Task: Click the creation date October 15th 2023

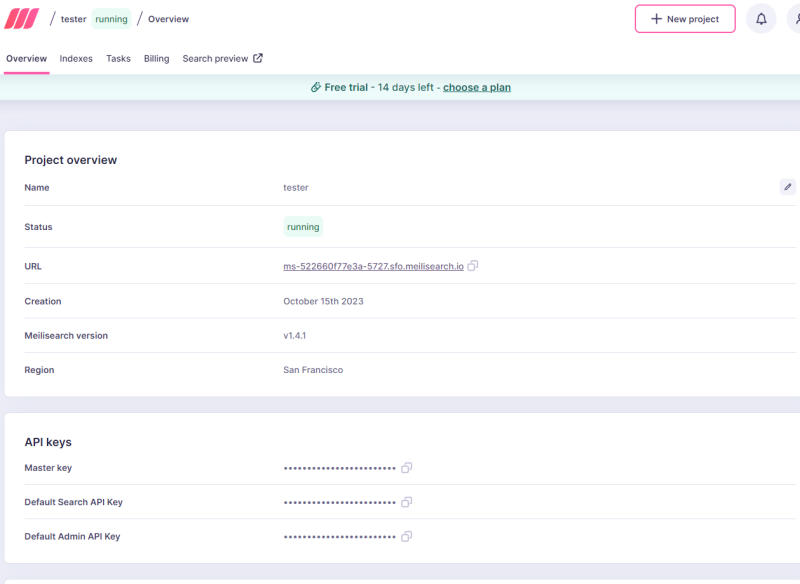Action: [323, 301]
